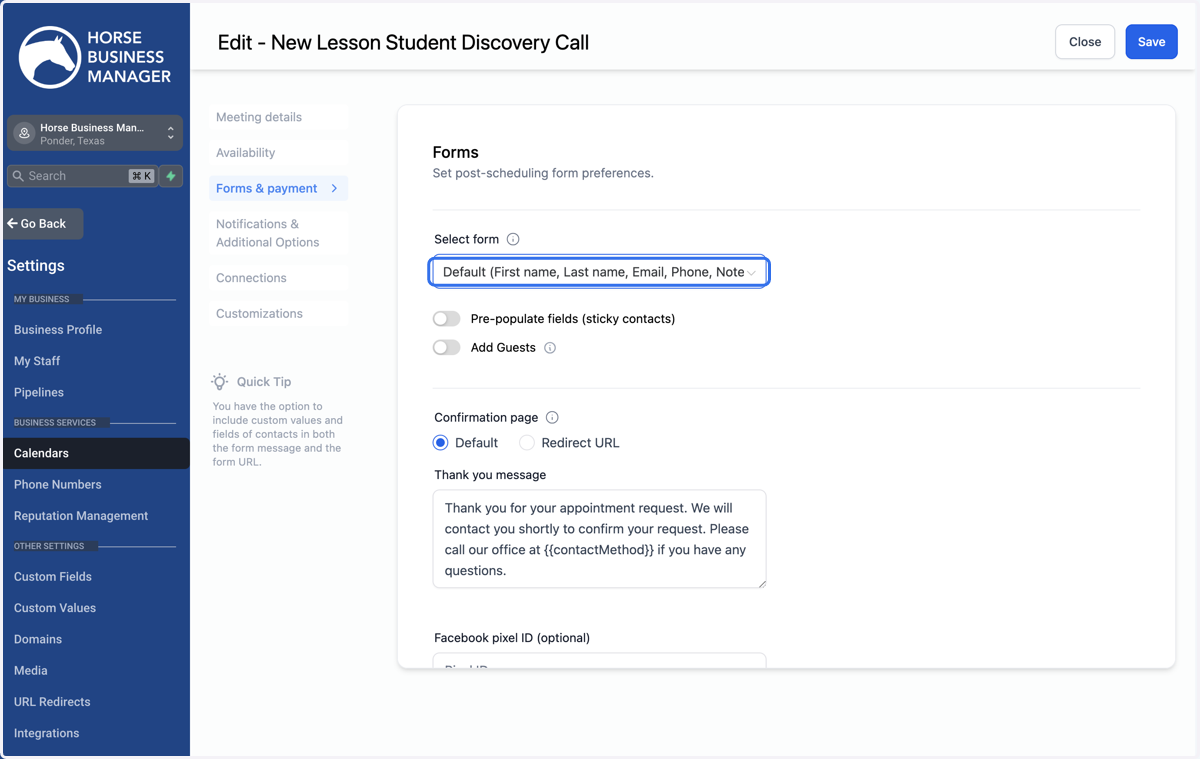Open the Select form info tooltip icon

(x=513, y=239)
